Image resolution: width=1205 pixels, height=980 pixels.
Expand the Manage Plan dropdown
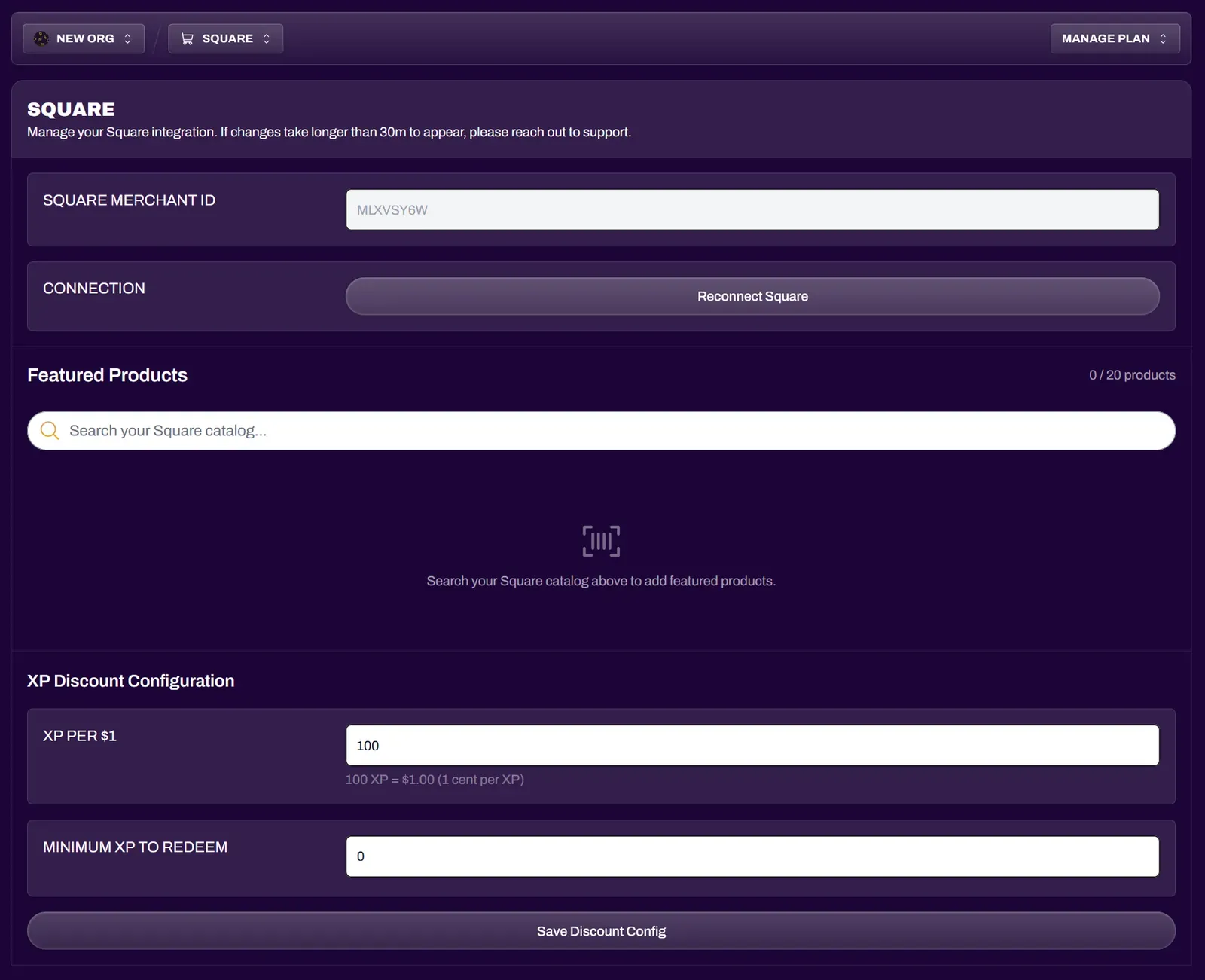[x=1115, y=38]
